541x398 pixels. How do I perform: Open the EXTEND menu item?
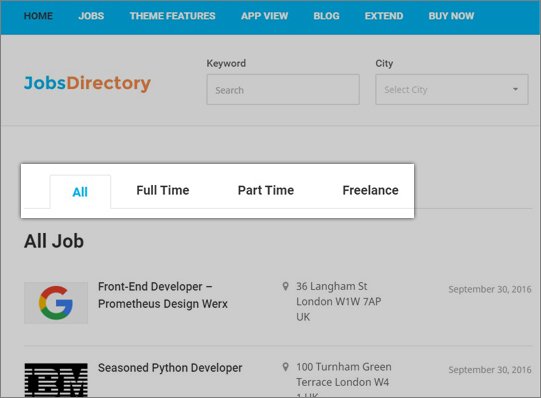pos(384,16)
